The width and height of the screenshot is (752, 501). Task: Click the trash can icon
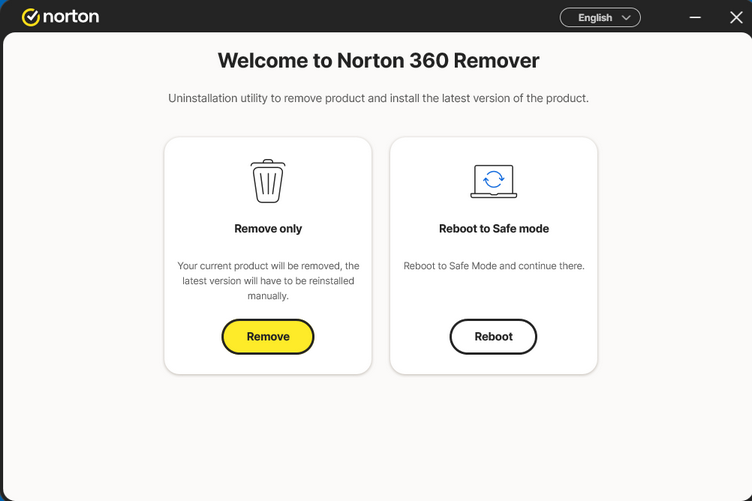click(x=267, y=181)
